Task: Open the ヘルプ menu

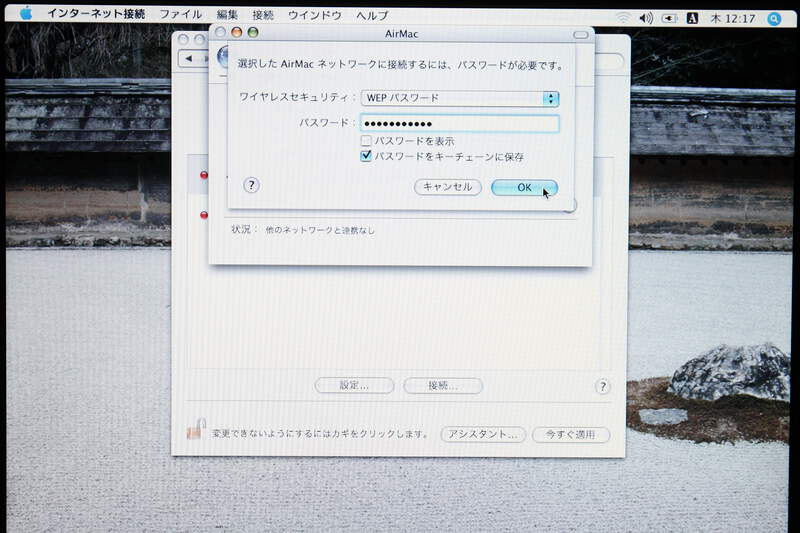Action: point(372,16)
